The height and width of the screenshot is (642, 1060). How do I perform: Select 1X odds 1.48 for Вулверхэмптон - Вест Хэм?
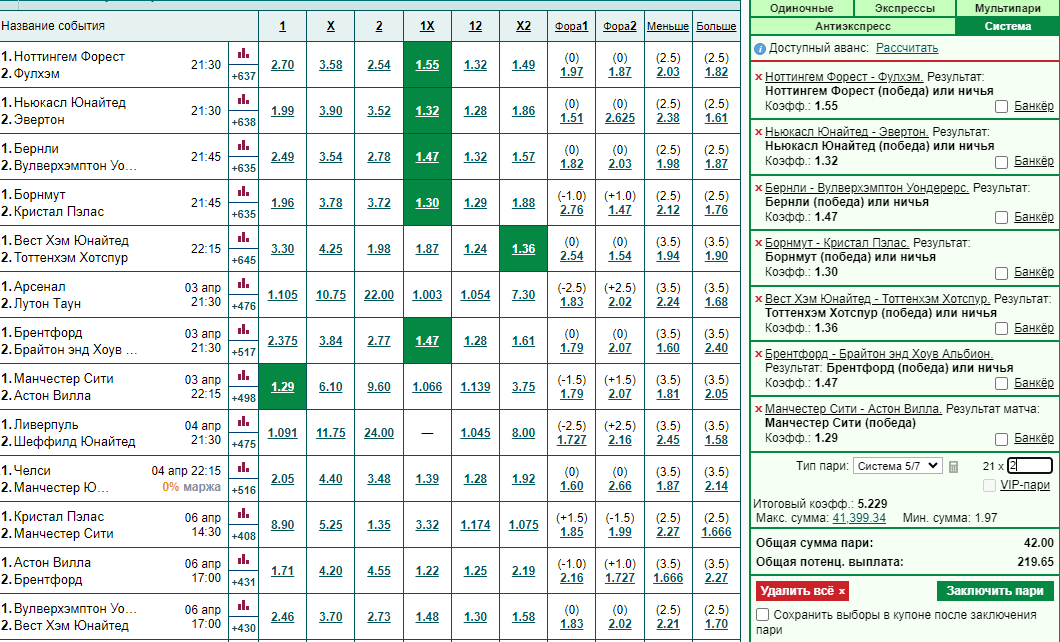coord(427,616)
